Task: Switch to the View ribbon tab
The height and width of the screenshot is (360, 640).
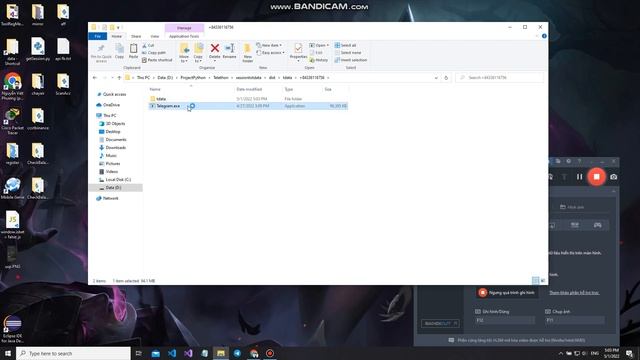Action: coord(155,36)
